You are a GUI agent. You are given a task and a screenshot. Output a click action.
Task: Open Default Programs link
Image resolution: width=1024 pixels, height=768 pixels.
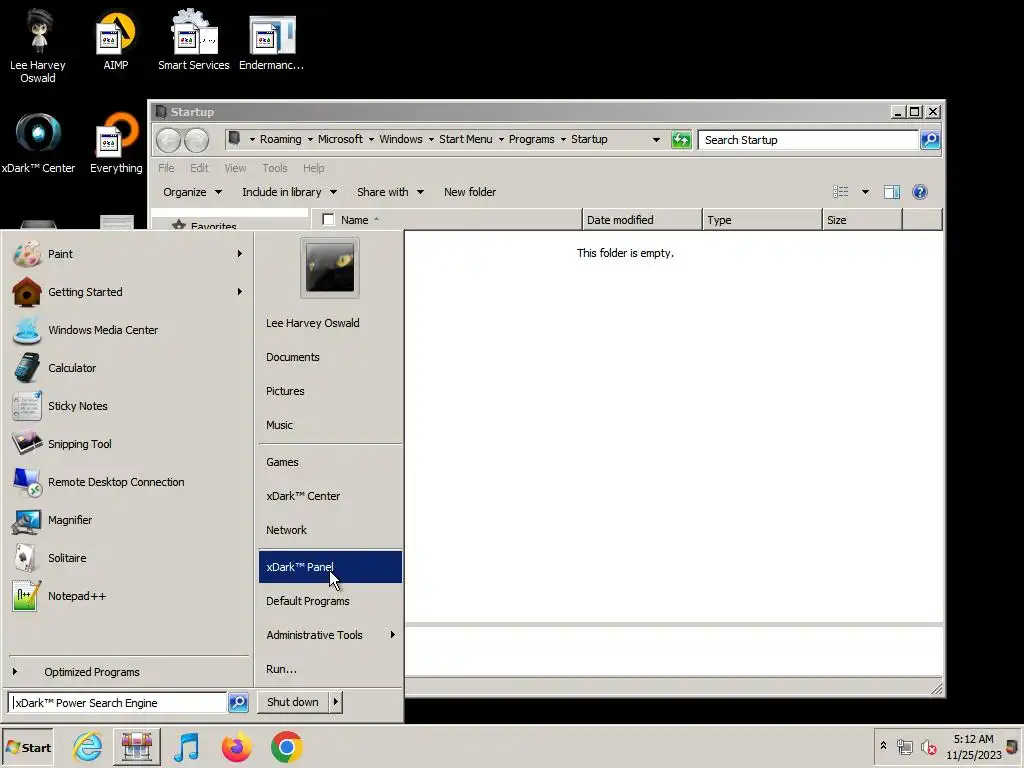330,601
